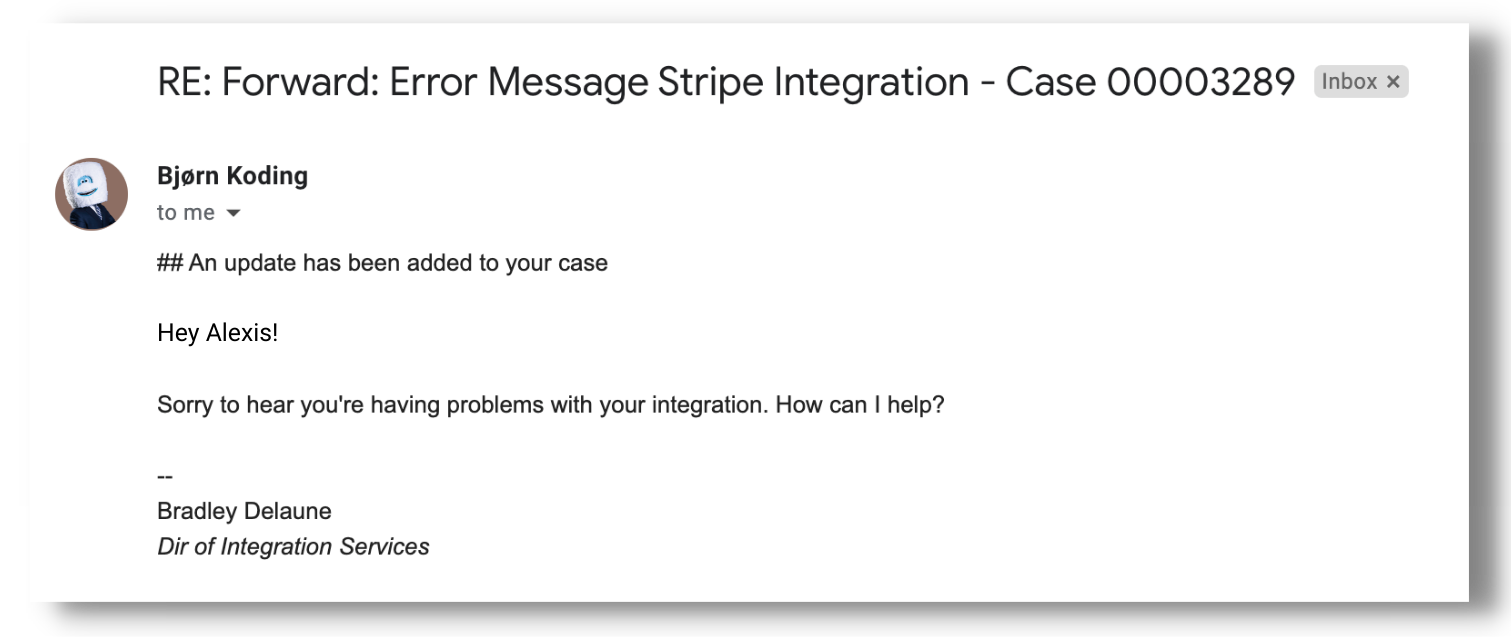Image resolution: width=1511 pixels, height=638 pixels.
Task: Select the update notification header line
Action: (383, 262)
